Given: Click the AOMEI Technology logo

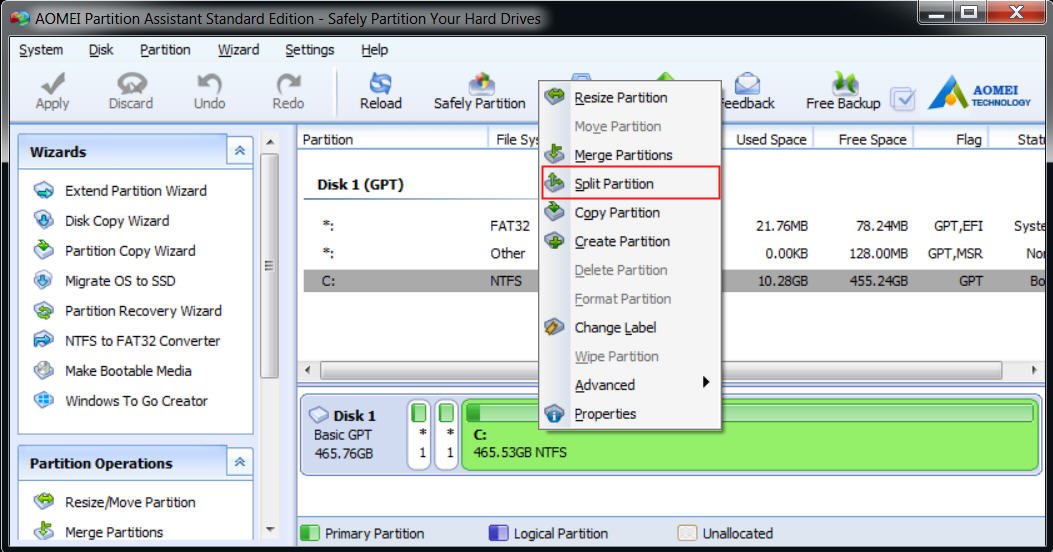Looking at the screenshot, I should [979, 93].
